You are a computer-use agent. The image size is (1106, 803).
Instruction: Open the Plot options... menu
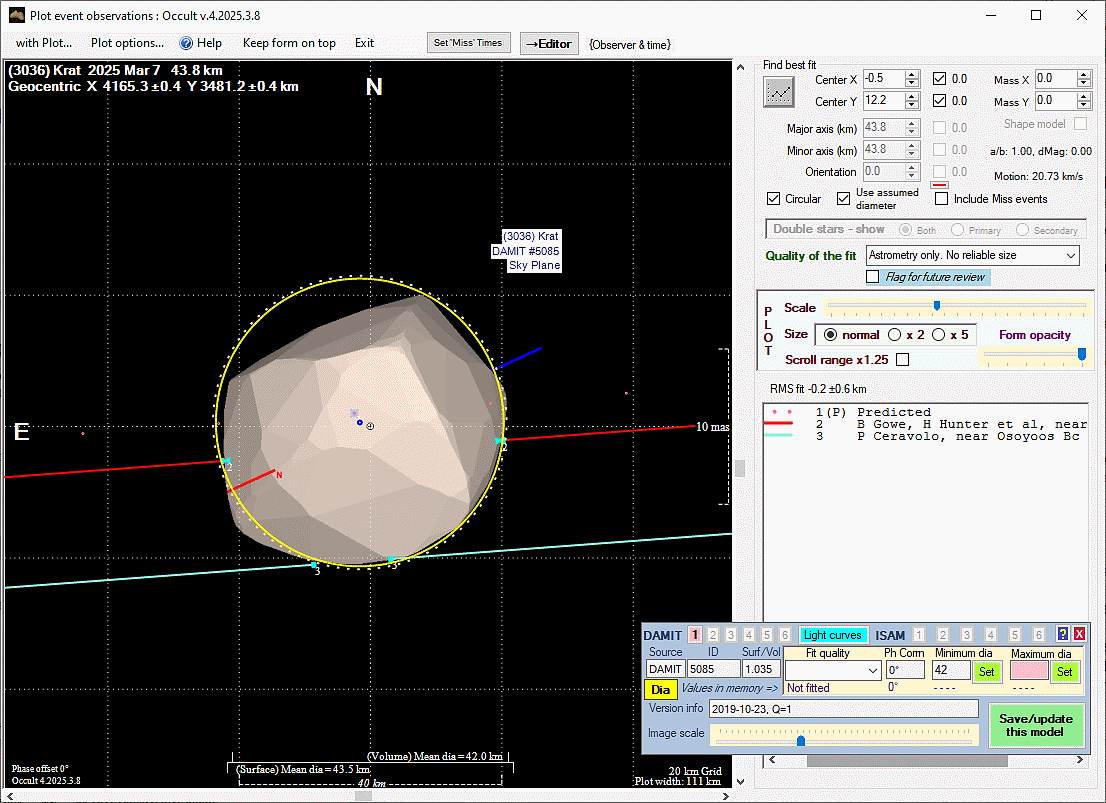coord(127,43)
